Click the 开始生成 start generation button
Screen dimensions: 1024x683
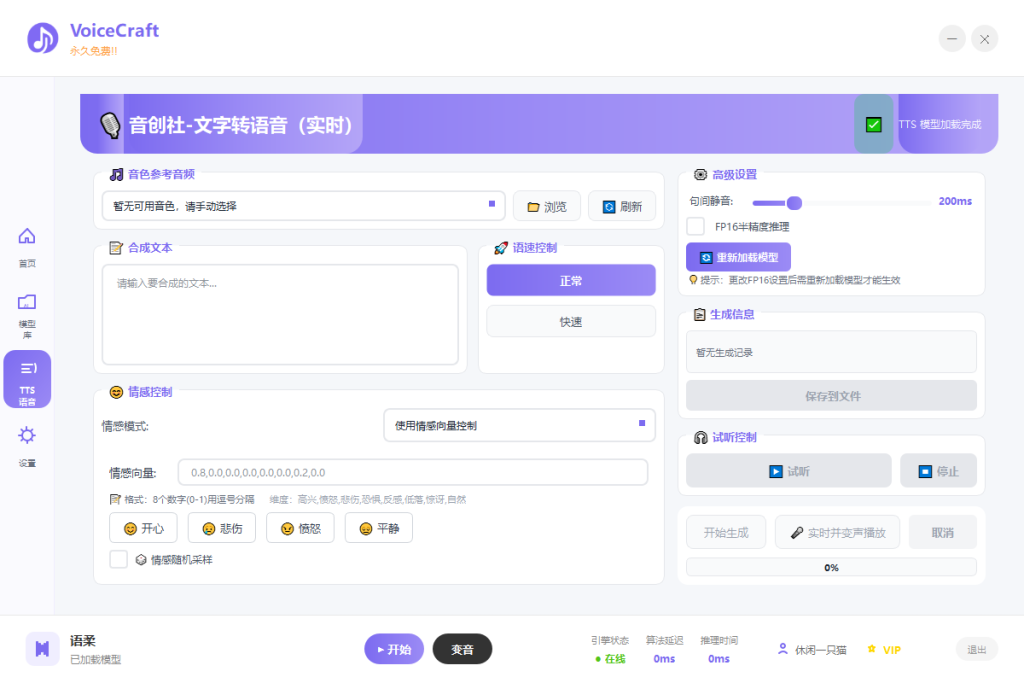726,533
